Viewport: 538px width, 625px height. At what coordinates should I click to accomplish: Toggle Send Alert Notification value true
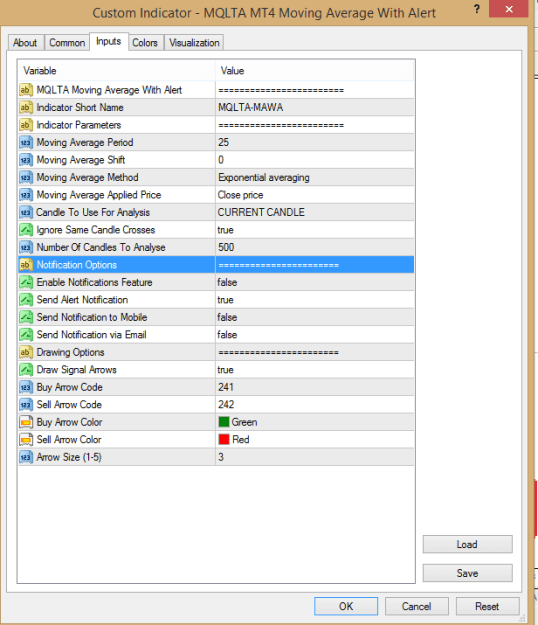coord(226,300)
